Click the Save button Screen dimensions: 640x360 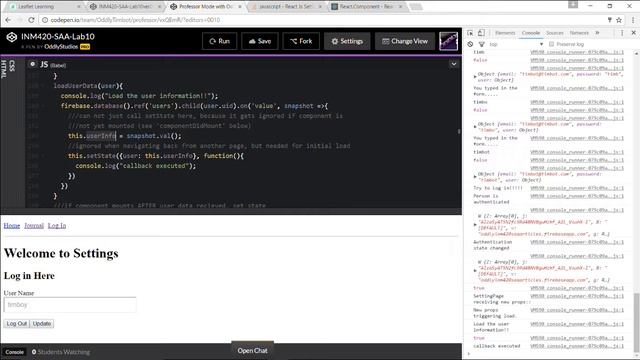coord(260,41)
